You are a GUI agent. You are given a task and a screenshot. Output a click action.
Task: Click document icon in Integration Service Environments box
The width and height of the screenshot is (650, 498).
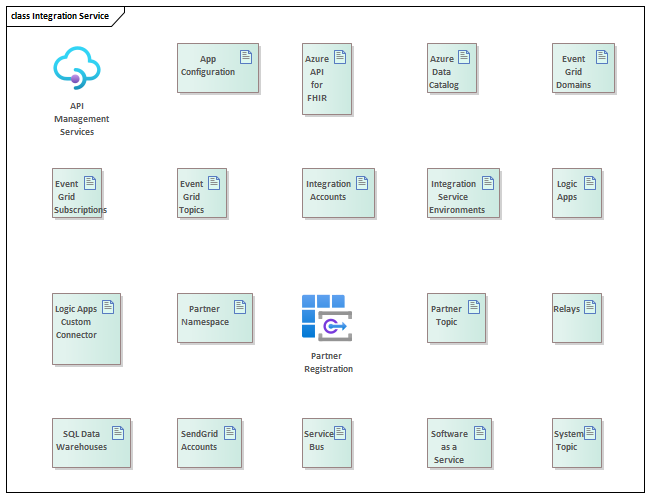point(488,183)
